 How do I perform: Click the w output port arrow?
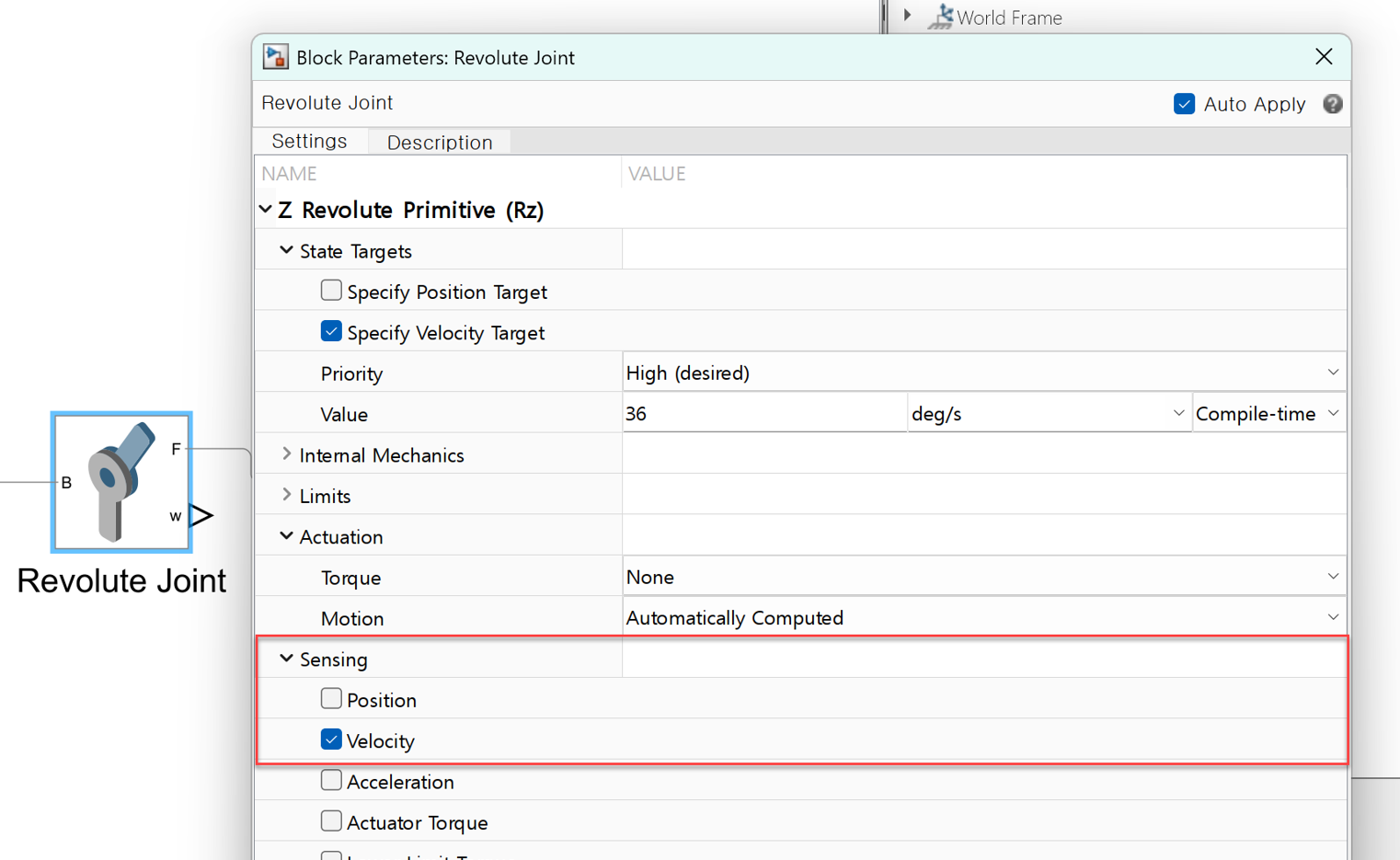[201, 515]
